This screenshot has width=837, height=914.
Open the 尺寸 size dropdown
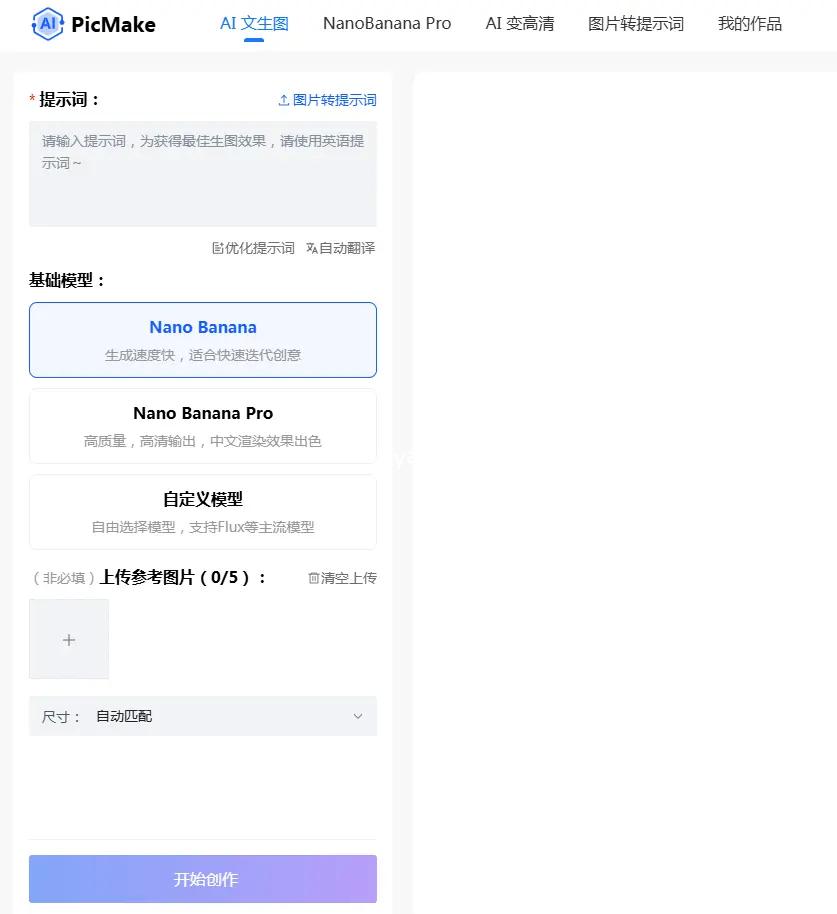pyautogui.click(x=203, y=716)
